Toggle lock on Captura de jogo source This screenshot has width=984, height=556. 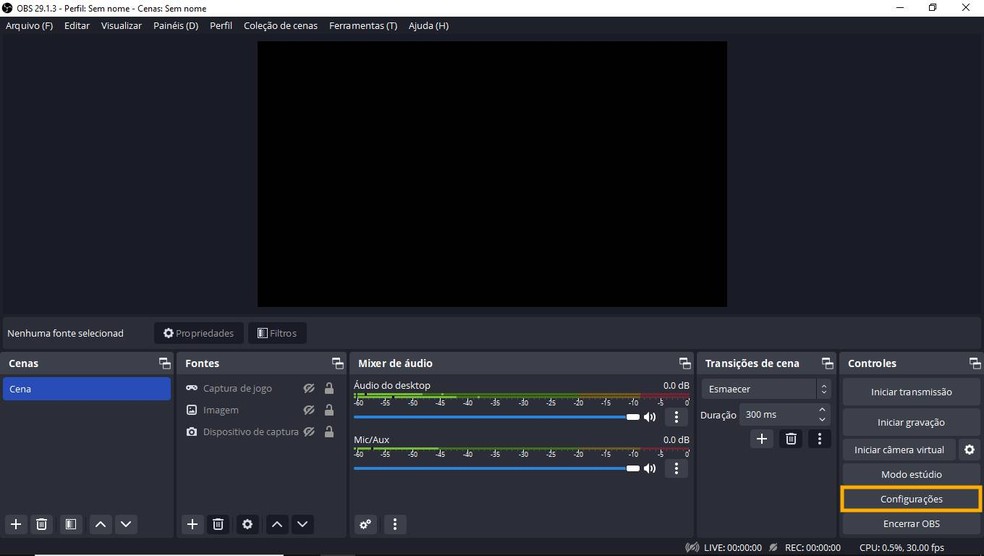(329, 388)
